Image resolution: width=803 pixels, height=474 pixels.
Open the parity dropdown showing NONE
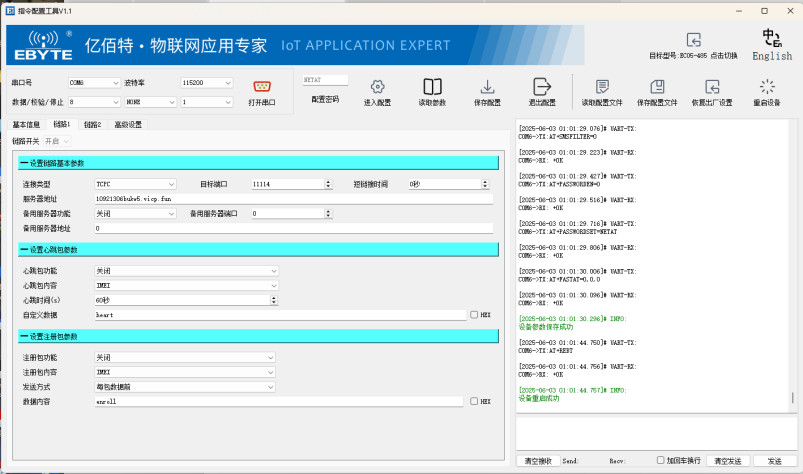click(x=151, y=102)
